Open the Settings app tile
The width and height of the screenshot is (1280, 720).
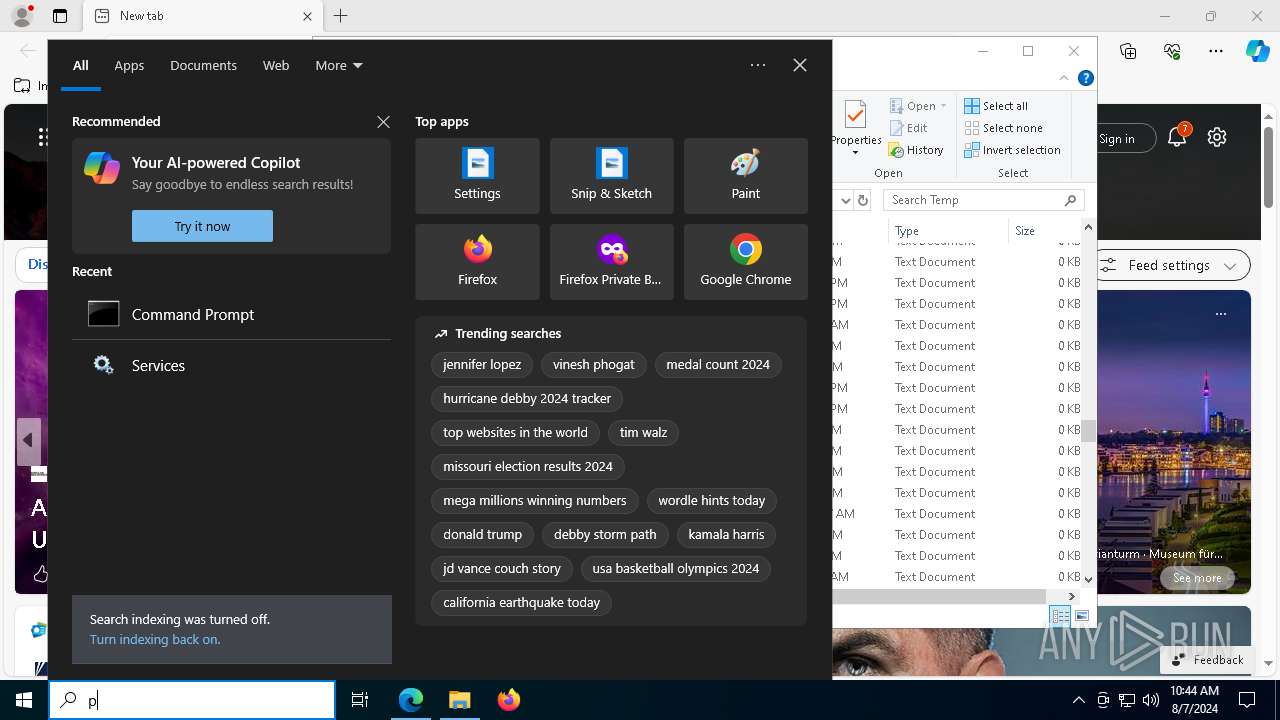tap(477, 176)
